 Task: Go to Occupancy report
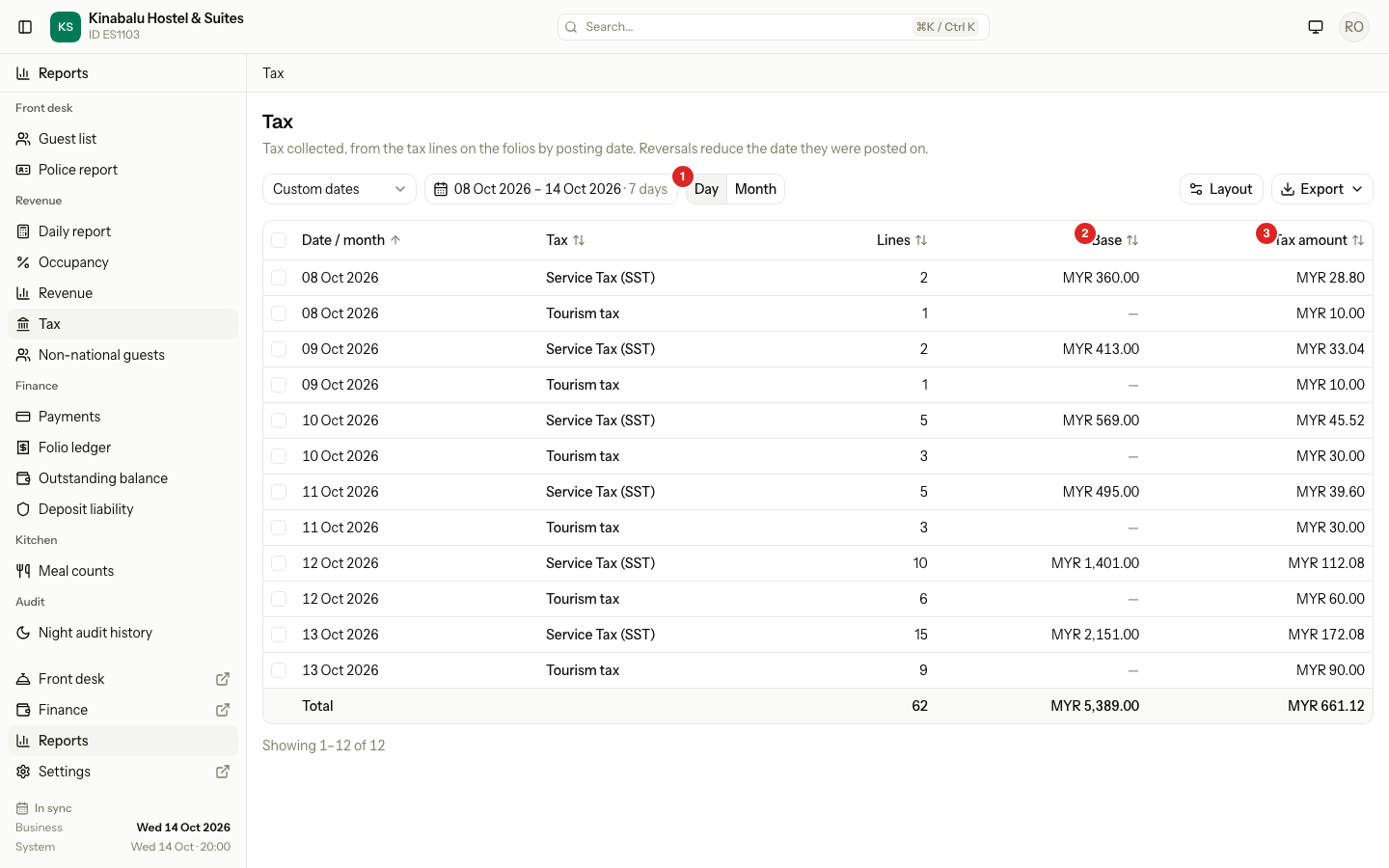tap(123, 262)
